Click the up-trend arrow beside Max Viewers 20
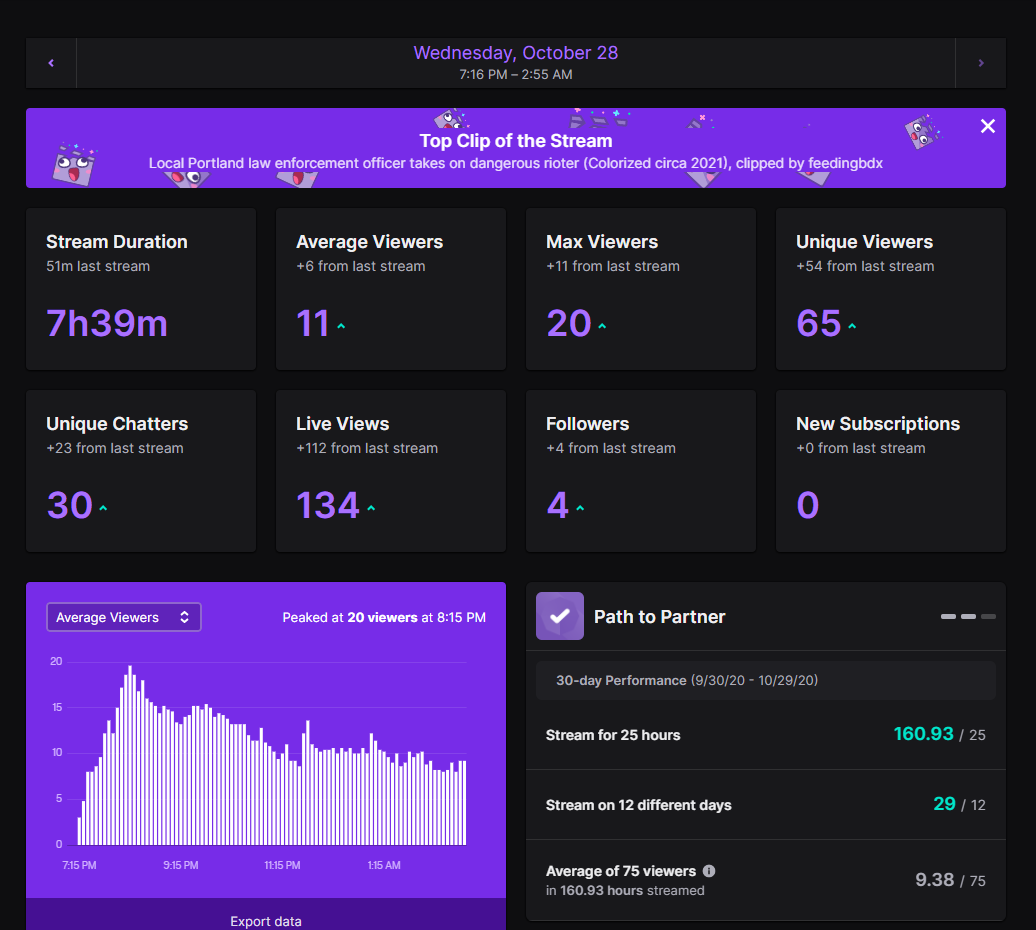The width and height of the screenshot is (1036, 930). coord(602,326)
